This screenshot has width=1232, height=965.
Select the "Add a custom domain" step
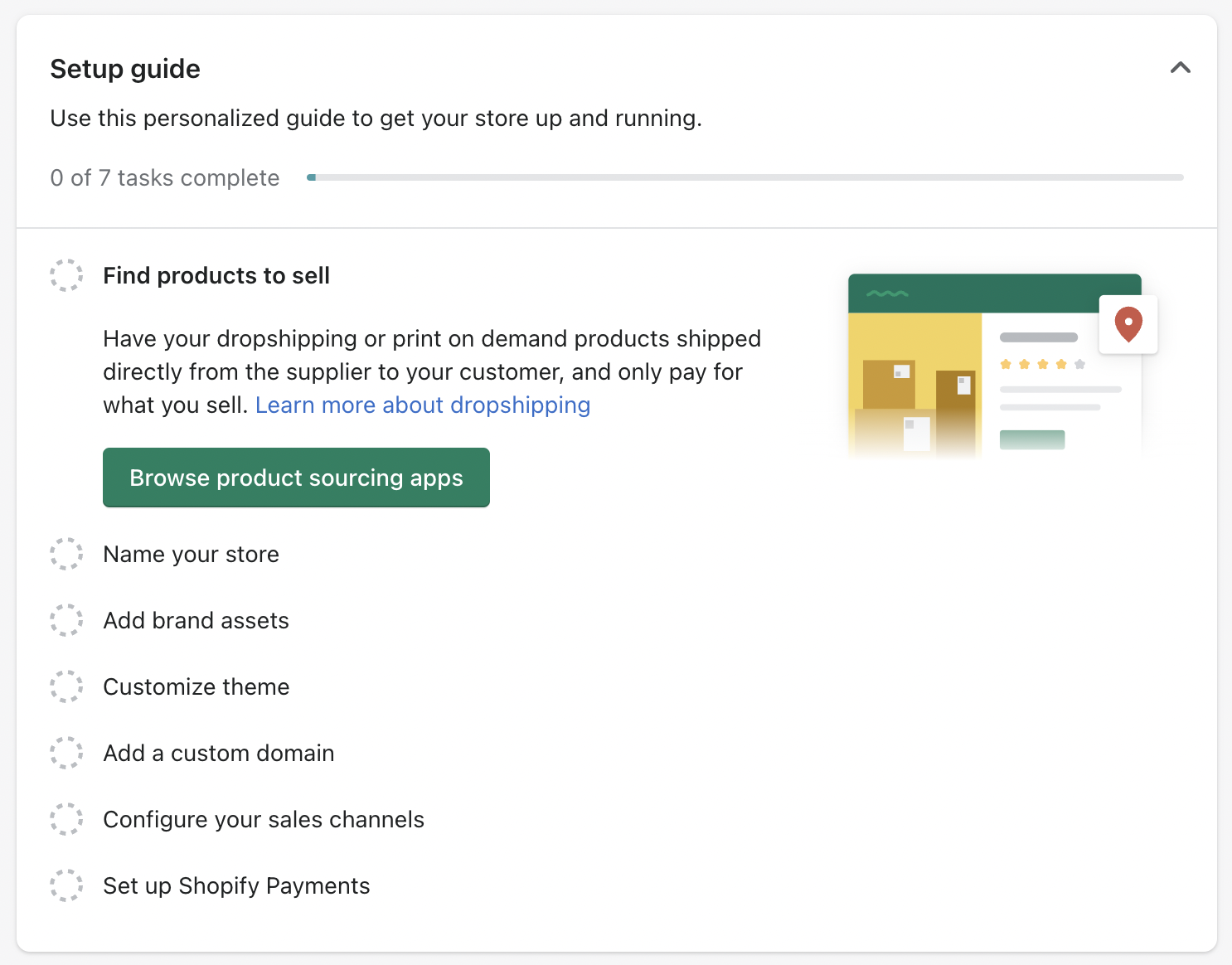pos(219,753)
